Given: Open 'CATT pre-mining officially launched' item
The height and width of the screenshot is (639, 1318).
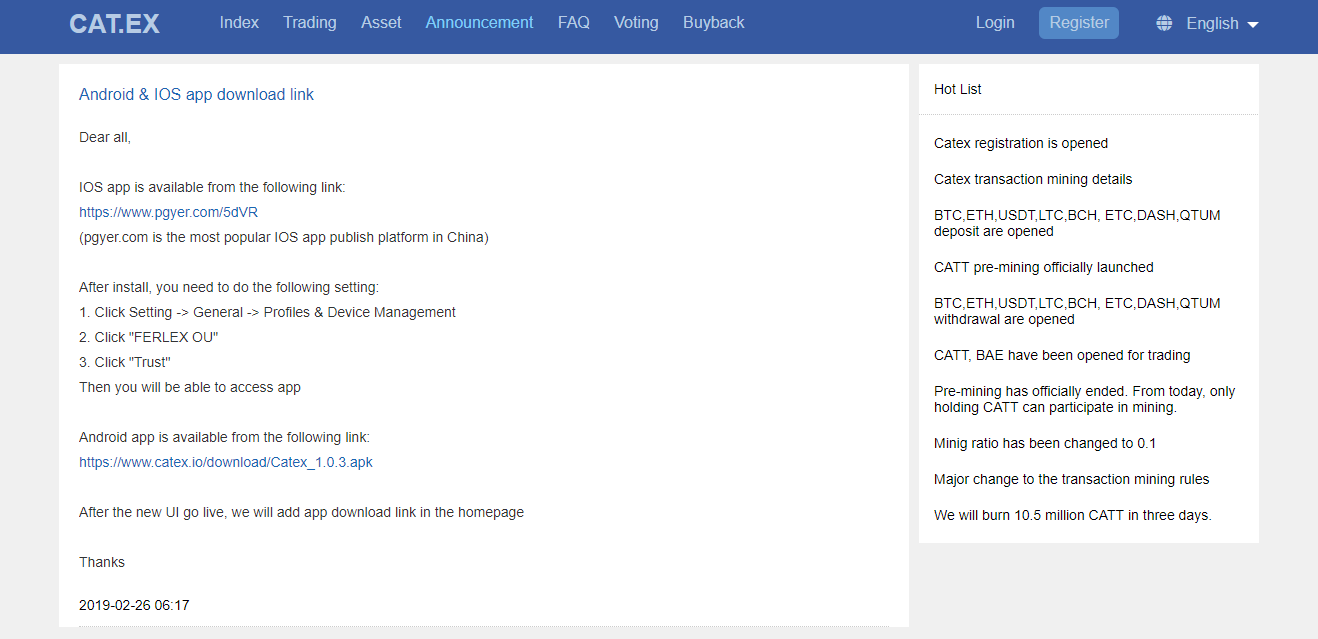Looking at the screenshot, I should 1044,267.
